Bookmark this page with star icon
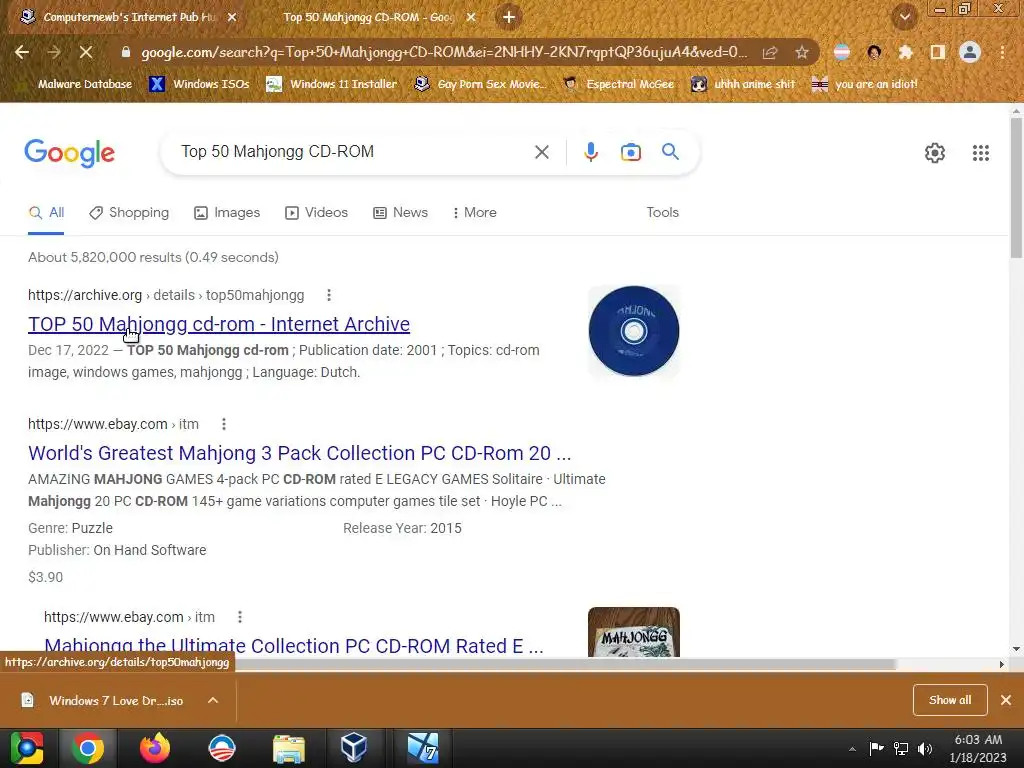The width and height of the screenshot is (1024, 768). click(x=802, y=52)
